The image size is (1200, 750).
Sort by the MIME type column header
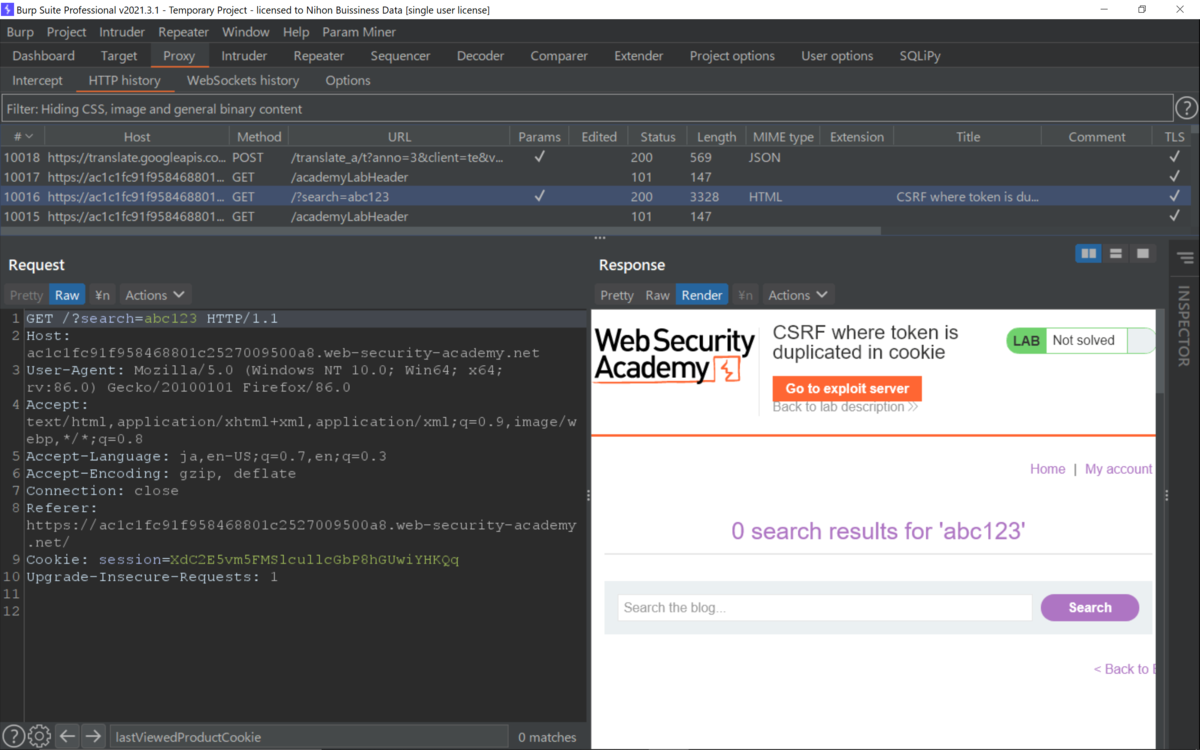tap(782, 137)
